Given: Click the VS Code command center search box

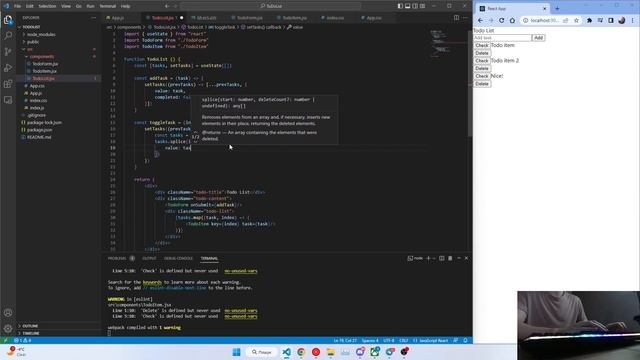Looking at the screenshot, I should 271,6.
